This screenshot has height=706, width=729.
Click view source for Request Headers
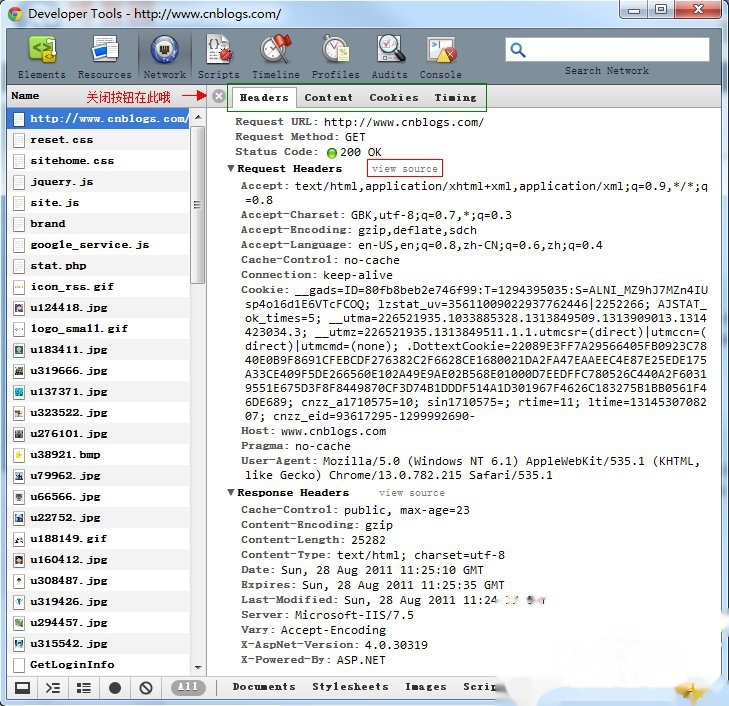coord(404,168)
